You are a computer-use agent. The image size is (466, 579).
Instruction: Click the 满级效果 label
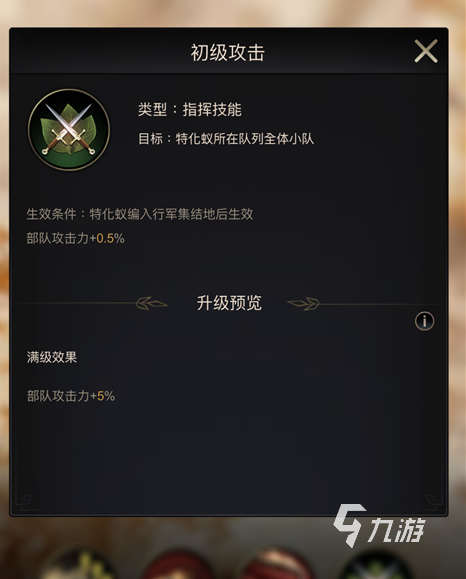pos(52,357)
